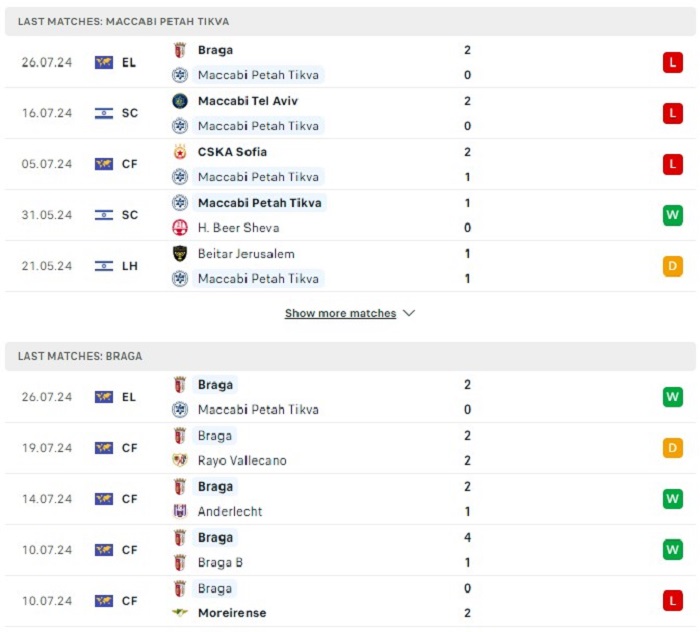700x632 pixels.
Task: Expand Show more matches chevron
Action: [409, 313]
